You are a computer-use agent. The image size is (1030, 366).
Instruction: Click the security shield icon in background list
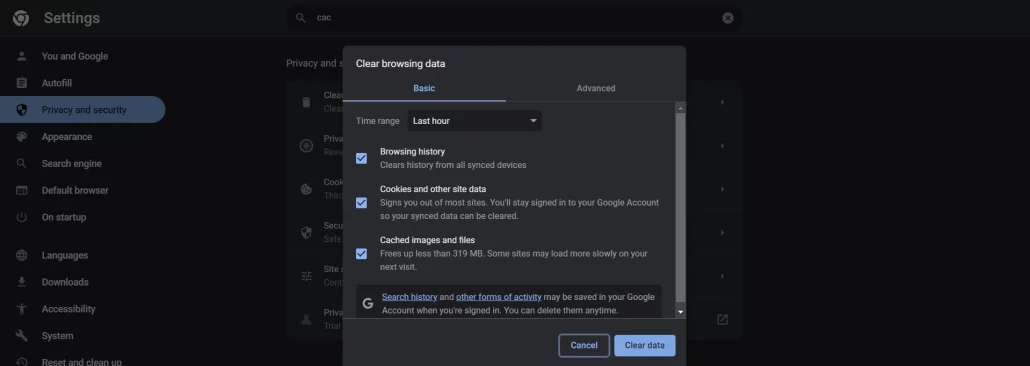point(306,232)
